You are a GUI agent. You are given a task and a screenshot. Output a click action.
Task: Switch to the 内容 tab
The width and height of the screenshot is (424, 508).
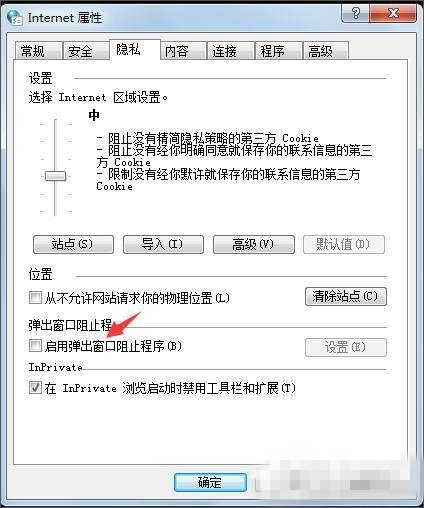(183, 51)
